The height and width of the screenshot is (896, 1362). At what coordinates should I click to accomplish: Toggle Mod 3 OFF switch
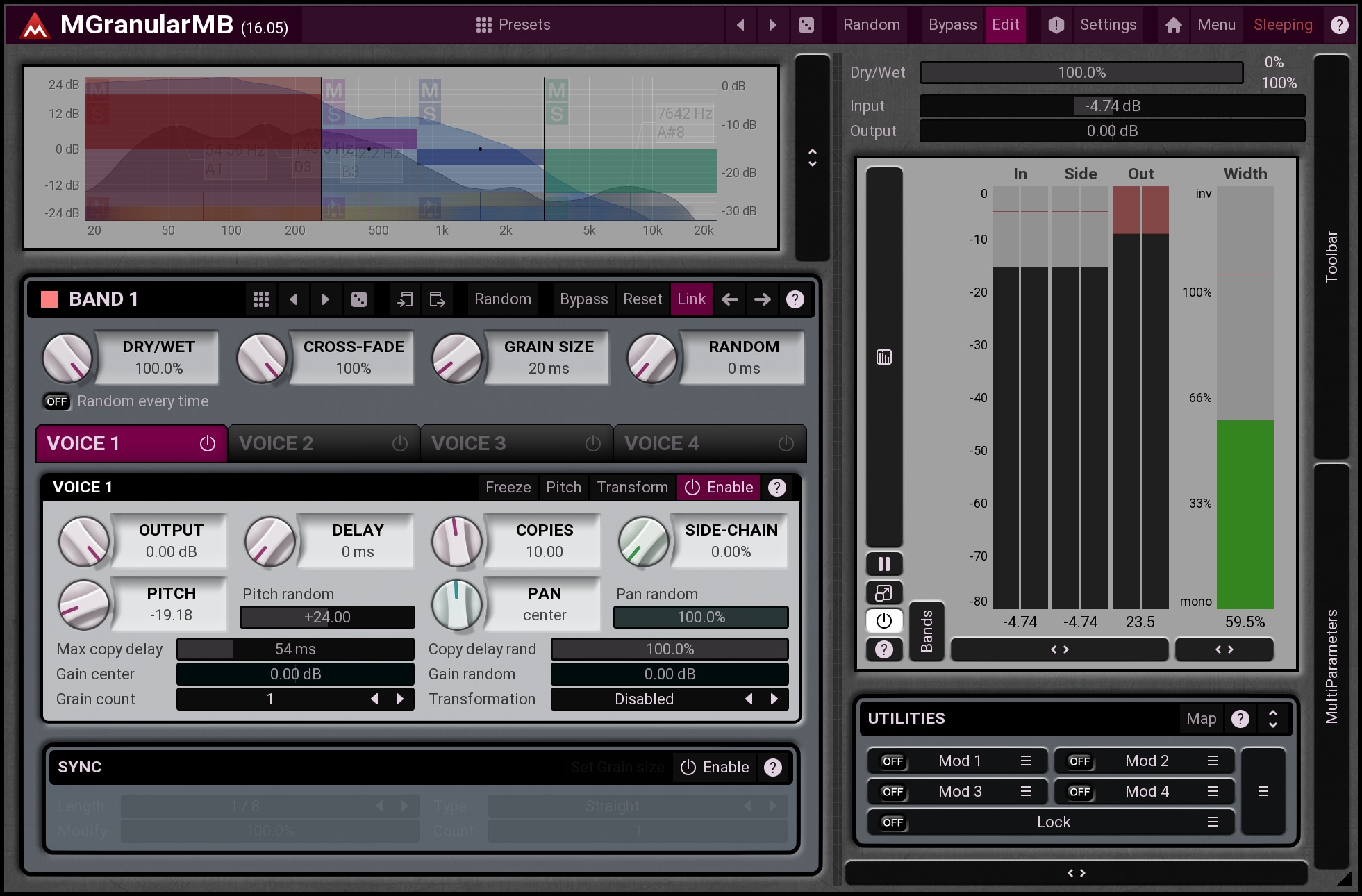pos(892,792)
